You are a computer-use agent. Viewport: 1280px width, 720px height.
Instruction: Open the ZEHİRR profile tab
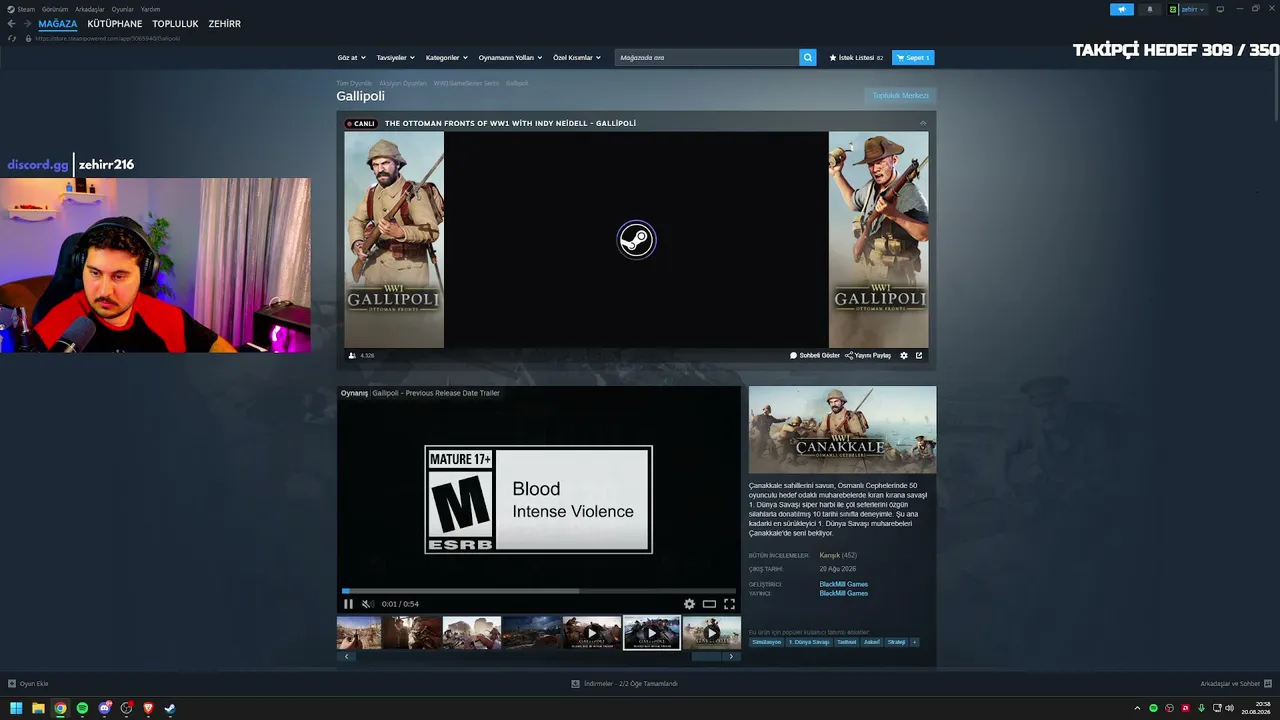click(x=225, y=24)
